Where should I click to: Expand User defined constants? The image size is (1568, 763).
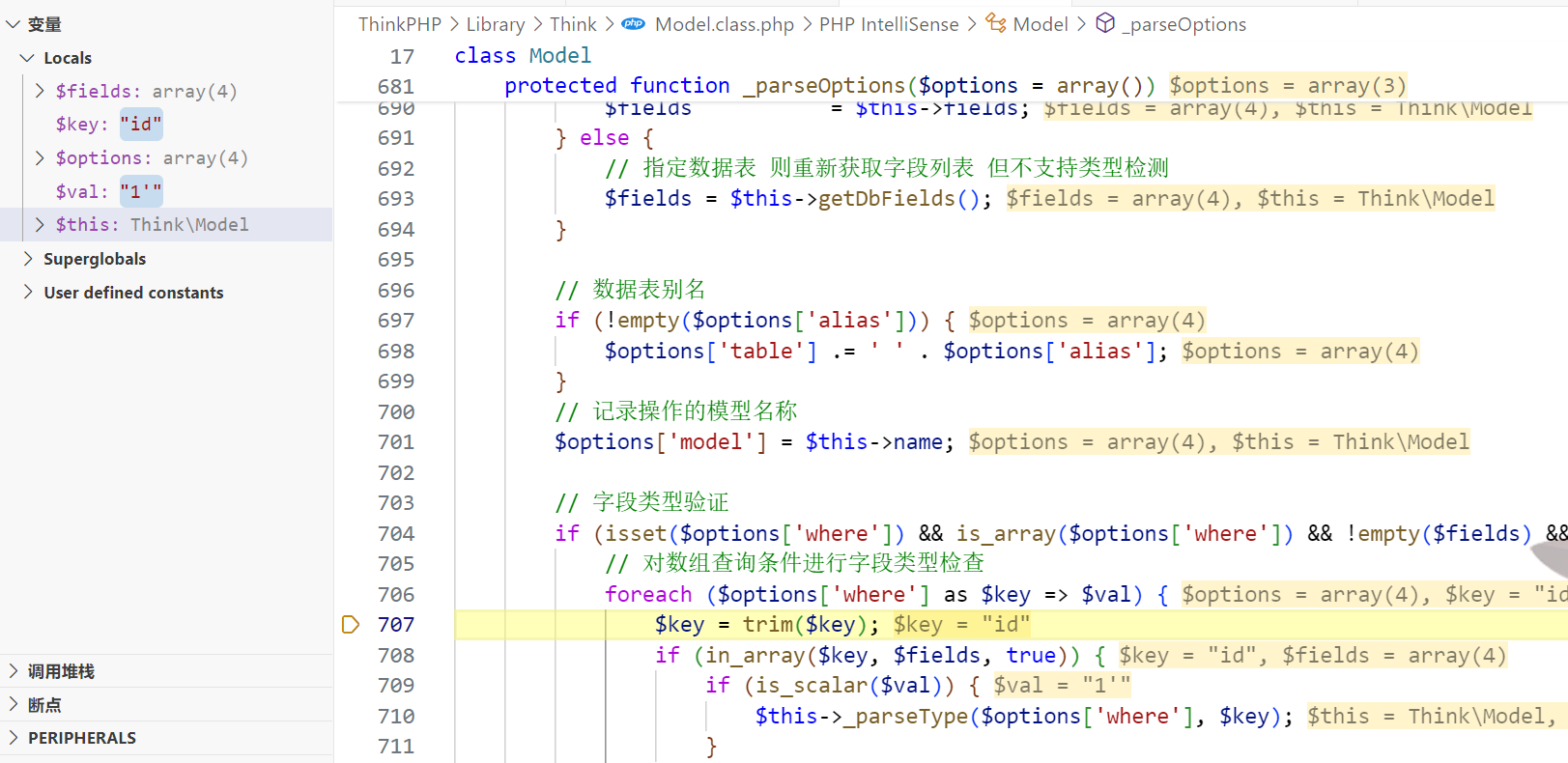tap(27, 292)
